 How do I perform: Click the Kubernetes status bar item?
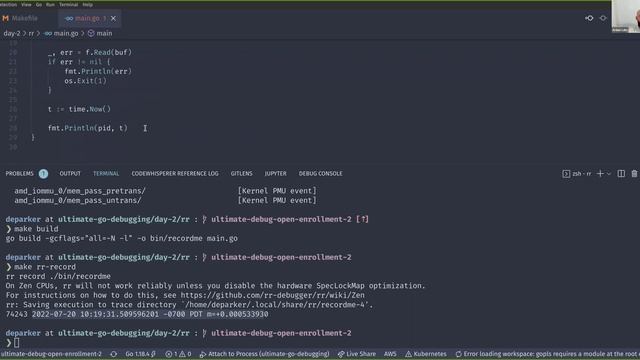426,354
